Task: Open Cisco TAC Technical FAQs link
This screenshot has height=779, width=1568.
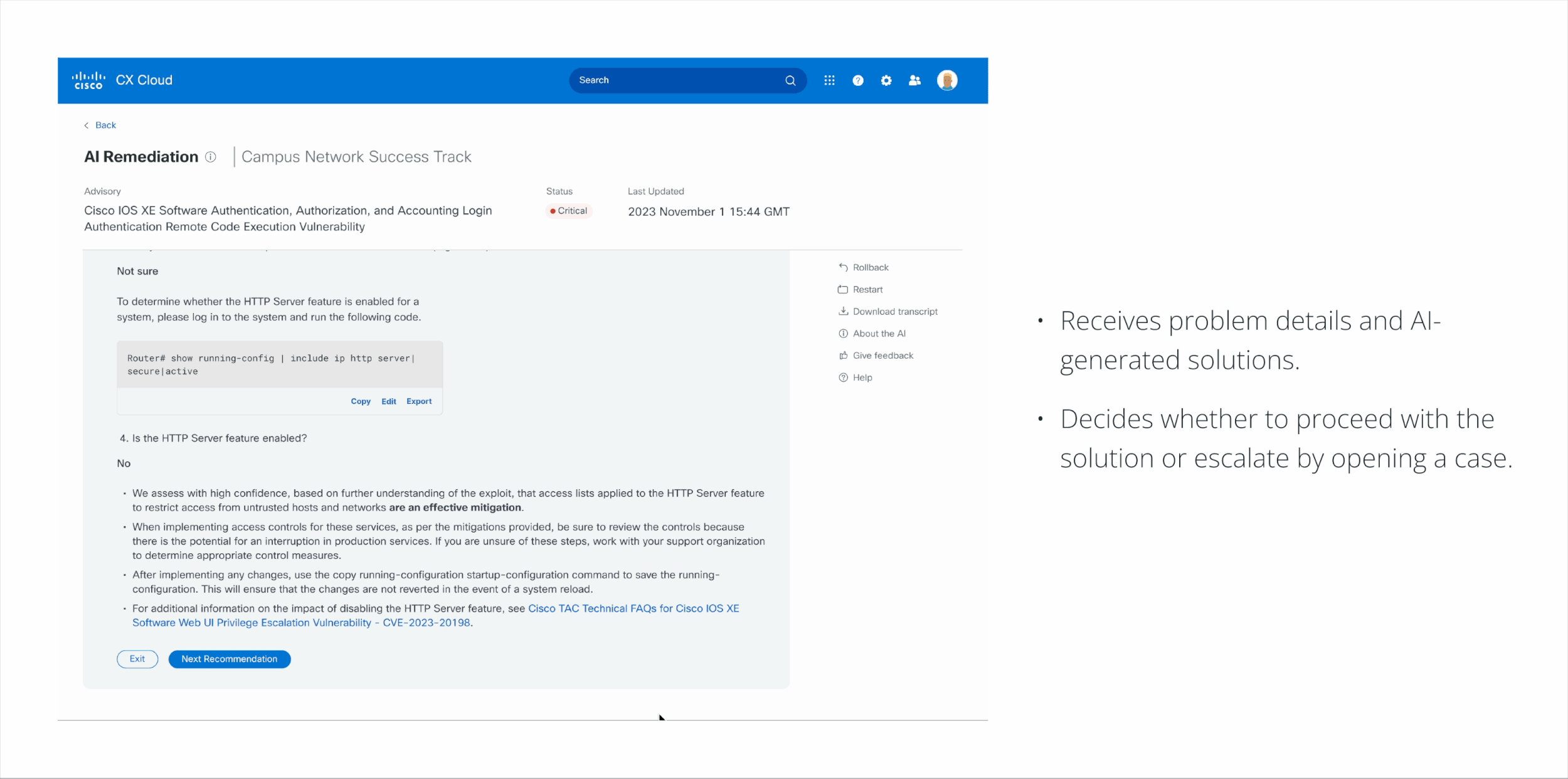Action: (436, 615)
